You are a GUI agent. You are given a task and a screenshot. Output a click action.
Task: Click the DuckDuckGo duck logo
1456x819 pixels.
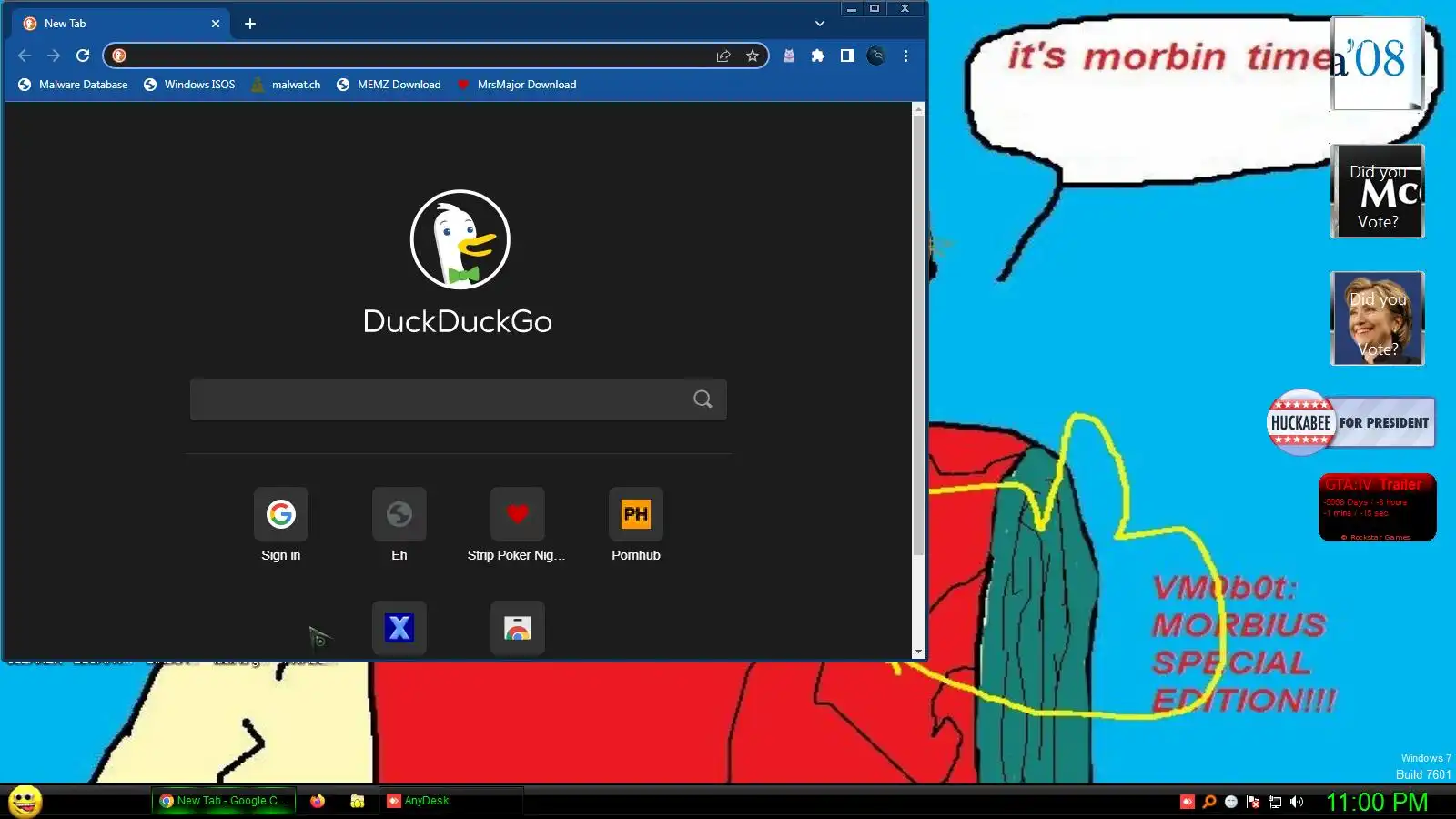point(460,239)
